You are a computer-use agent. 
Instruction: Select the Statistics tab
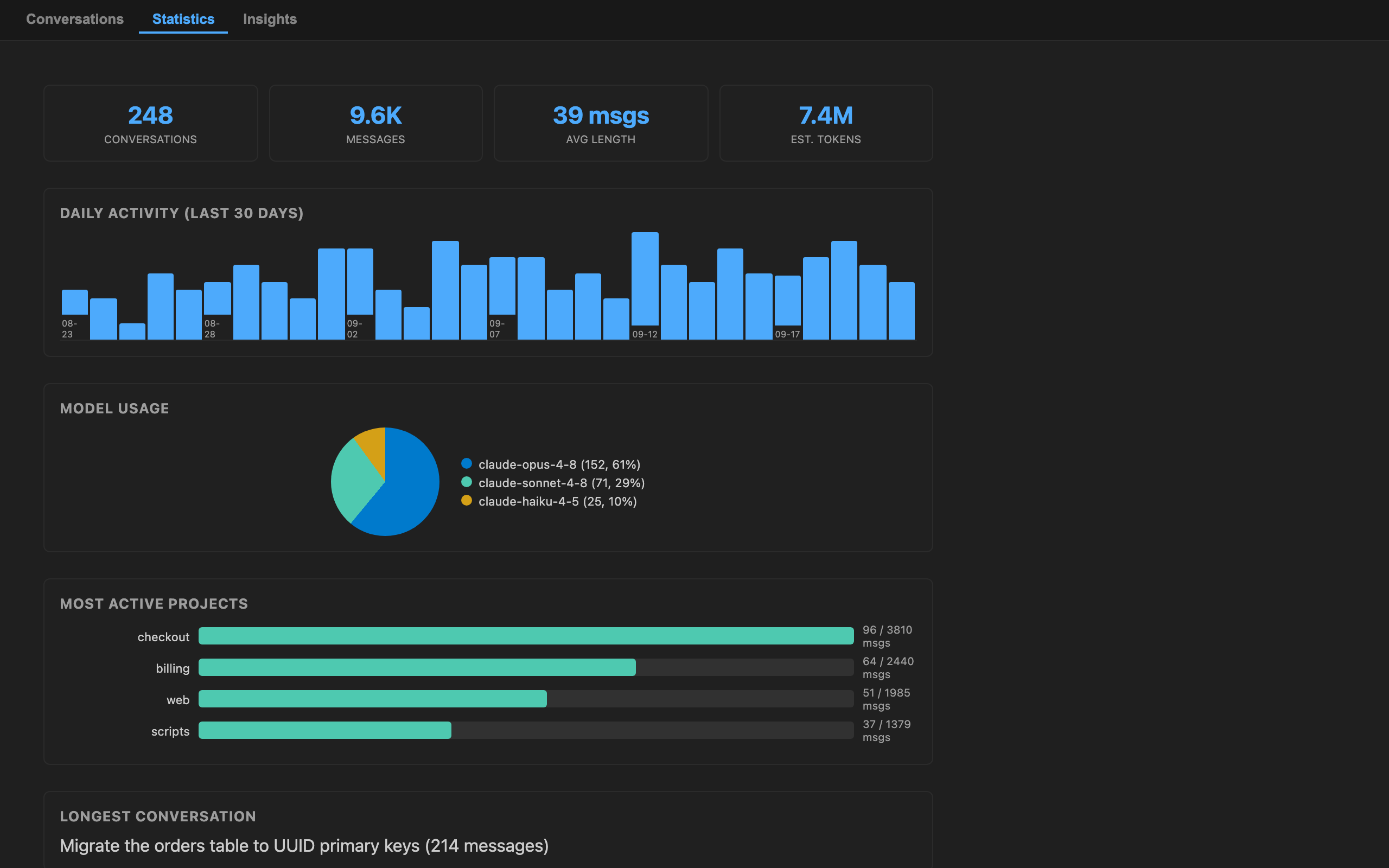click(183, 19)
